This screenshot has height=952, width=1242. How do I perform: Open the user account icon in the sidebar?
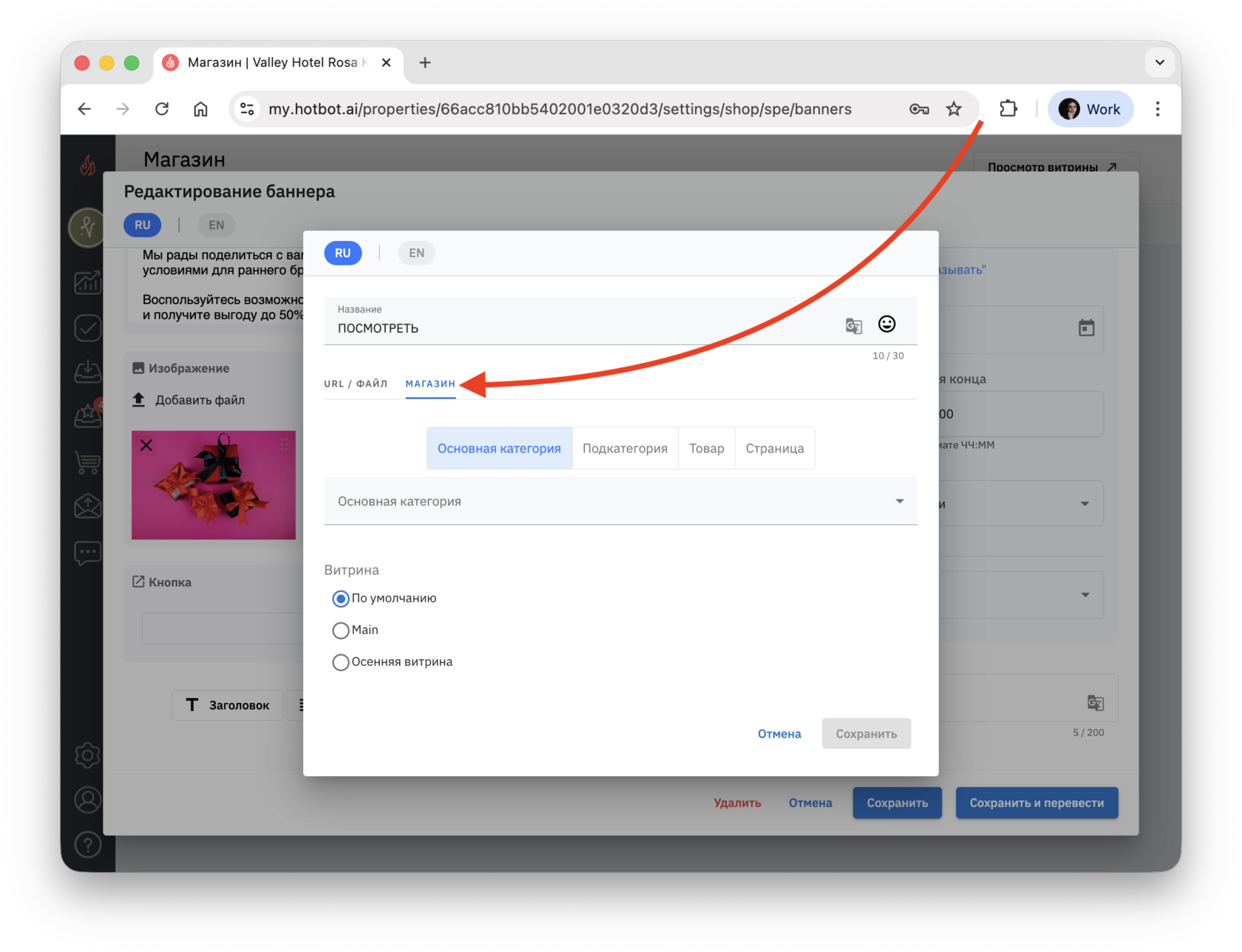pos(88,800)
